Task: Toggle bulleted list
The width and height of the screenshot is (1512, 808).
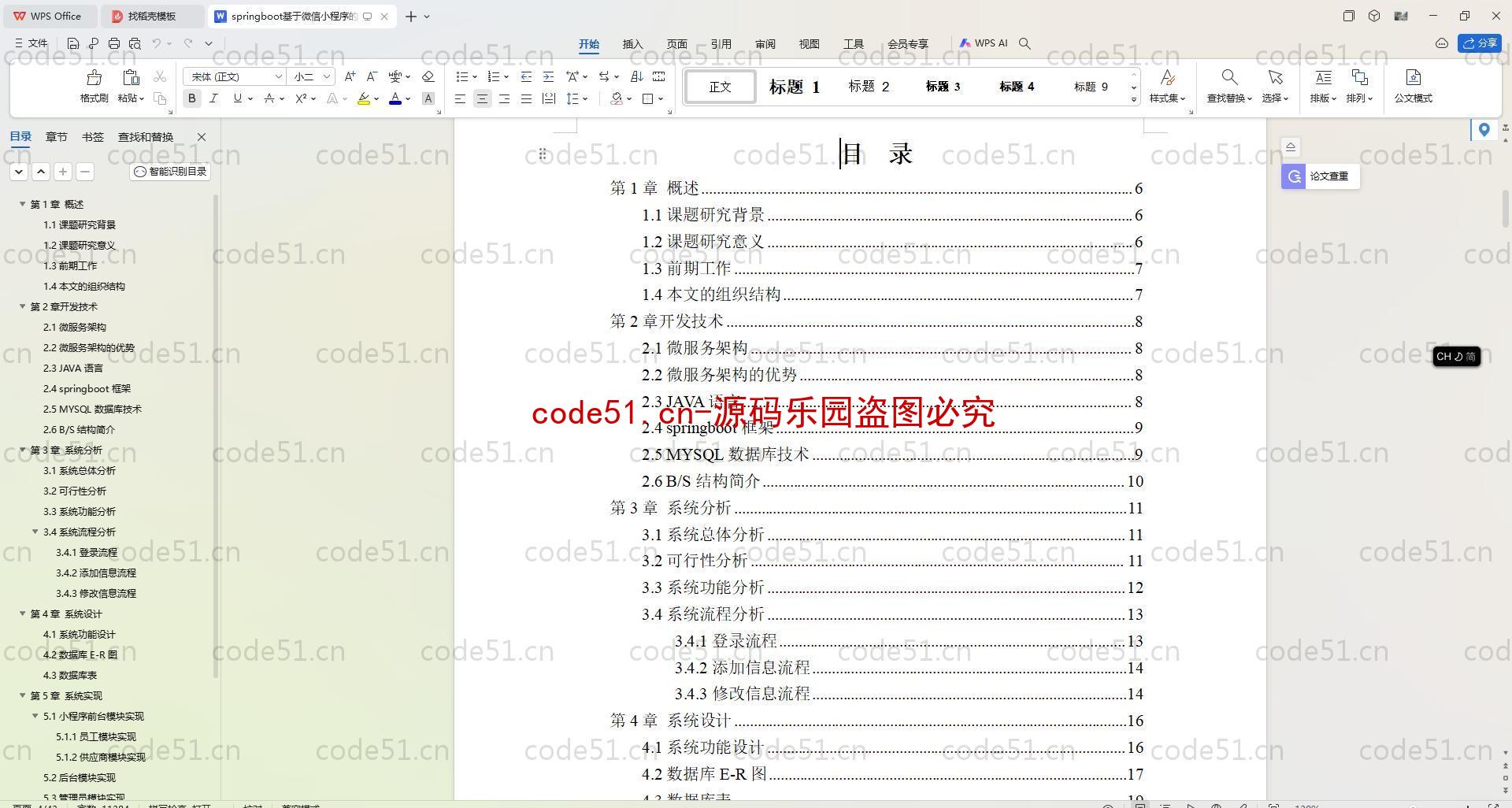Action: tap(462, 76)
